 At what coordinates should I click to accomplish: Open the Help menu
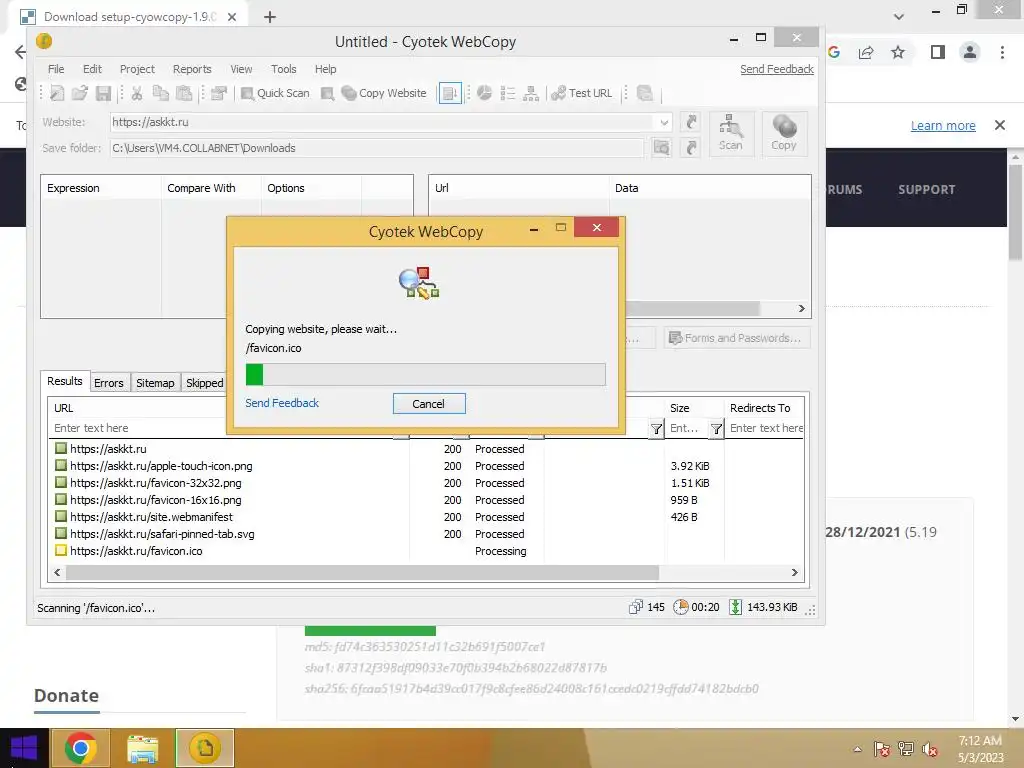[325, 69]
